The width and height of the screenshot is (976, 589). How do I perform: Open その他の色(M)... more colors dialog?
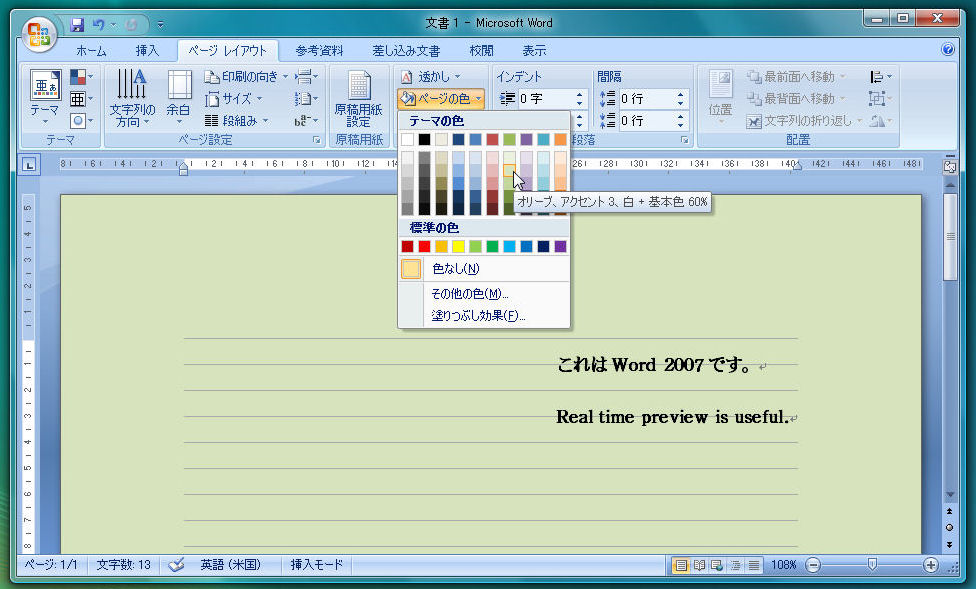(x=484, y=293)
